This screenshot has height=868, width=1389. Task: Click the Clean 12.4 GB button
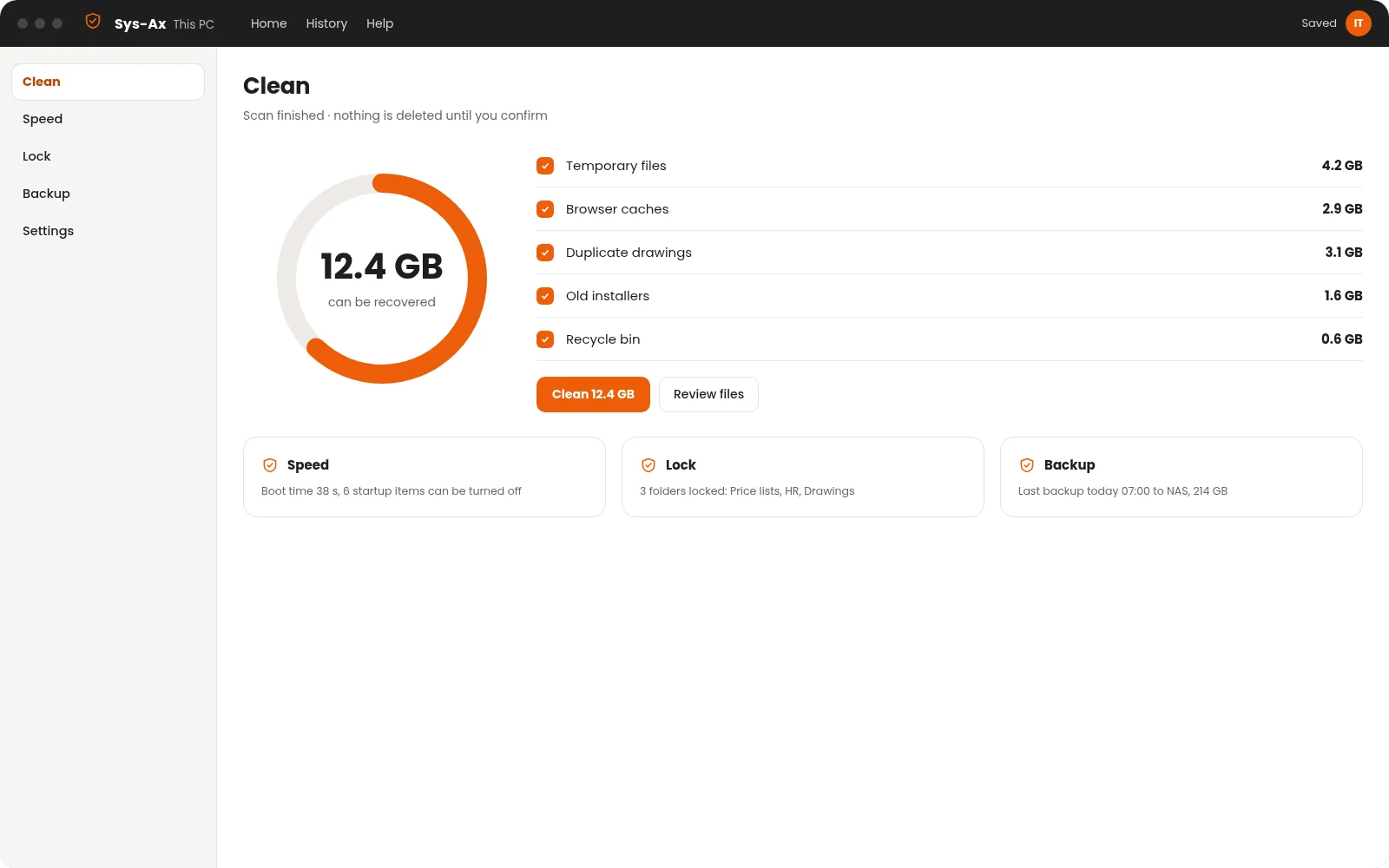click(593, 394)
